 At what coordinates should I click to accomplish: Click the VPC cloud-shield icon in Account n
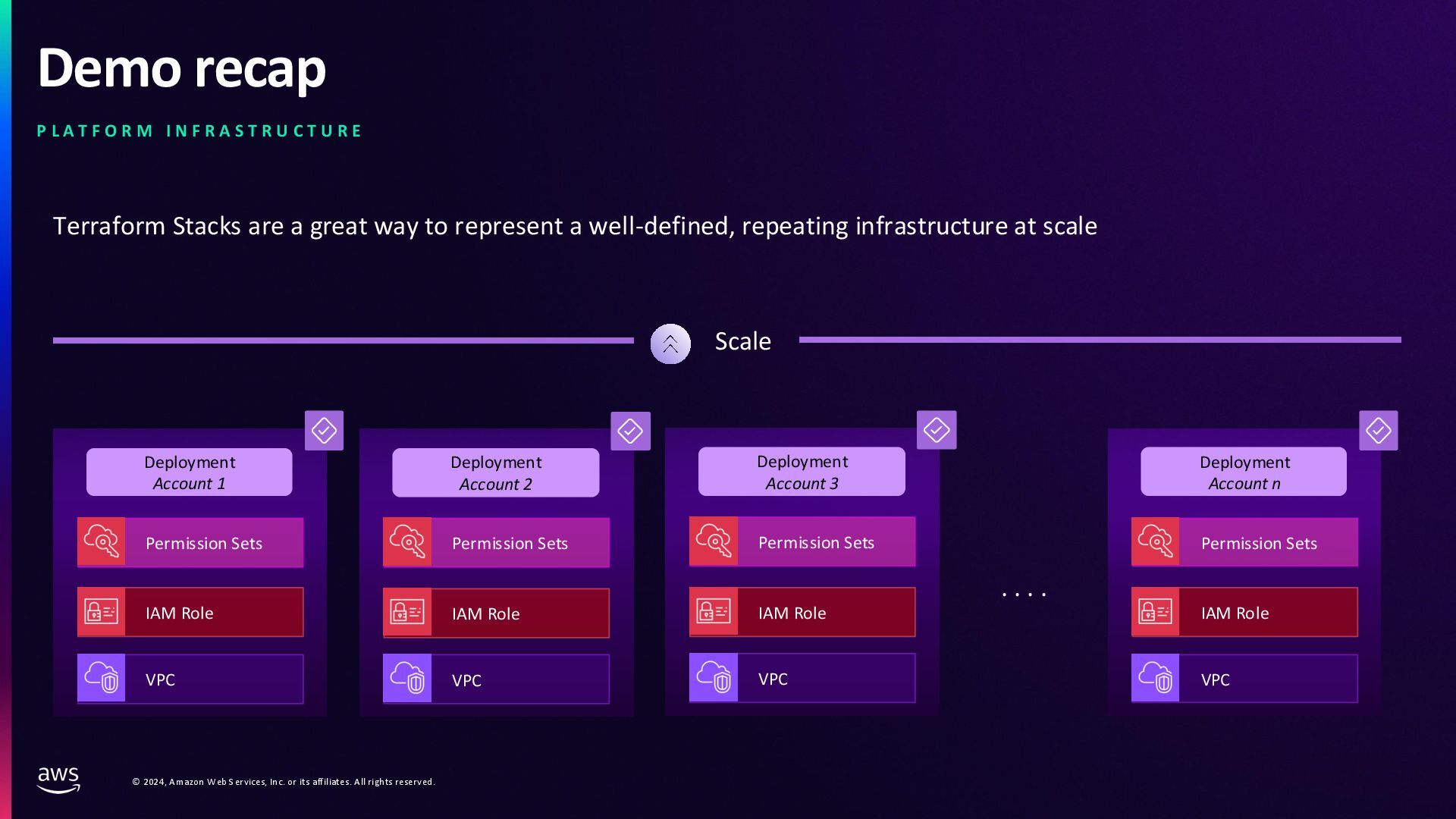(x=1156, y=678)
